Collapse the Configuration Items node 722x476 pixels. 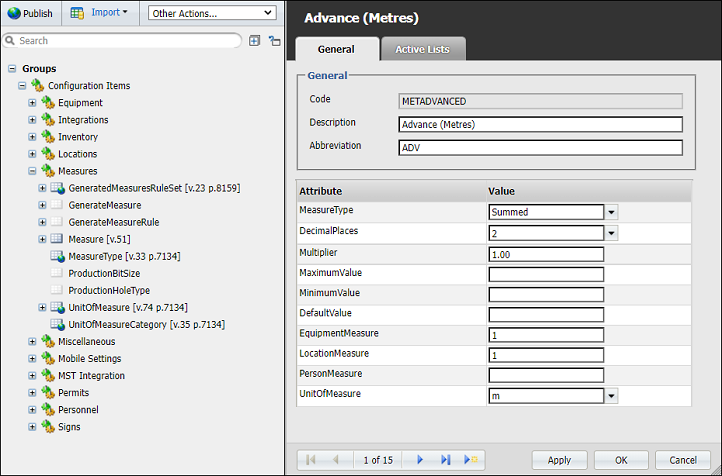coord(22,86)
